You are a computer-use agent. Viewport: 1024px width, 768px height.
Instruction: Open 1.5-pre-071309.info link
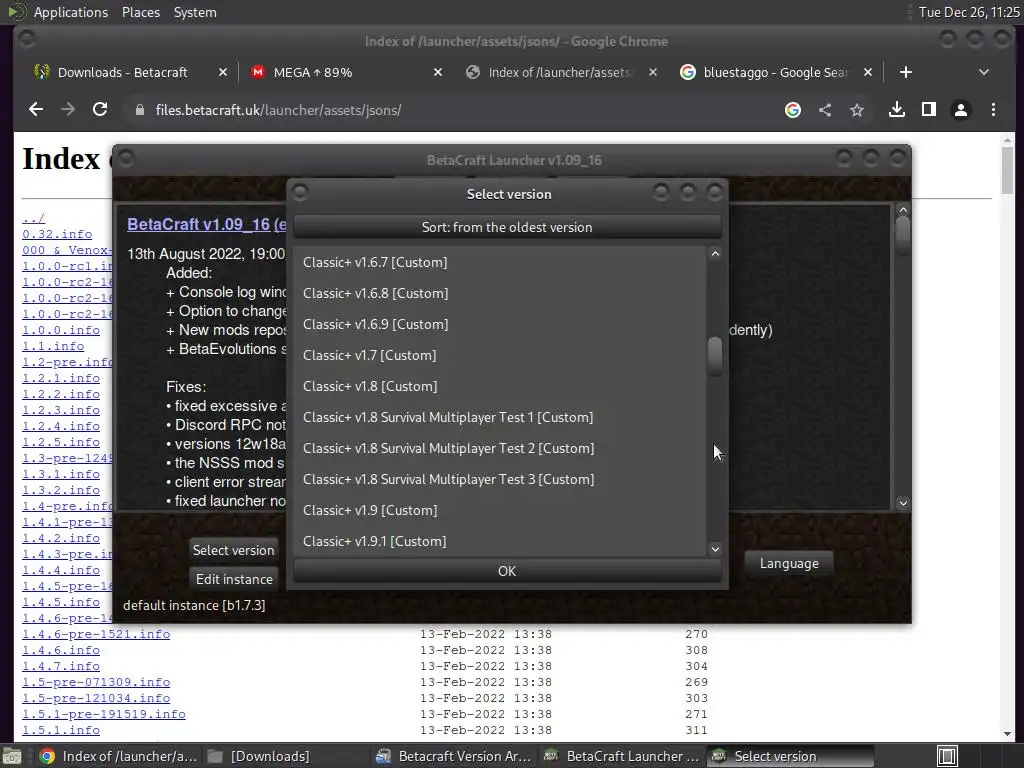96,682
